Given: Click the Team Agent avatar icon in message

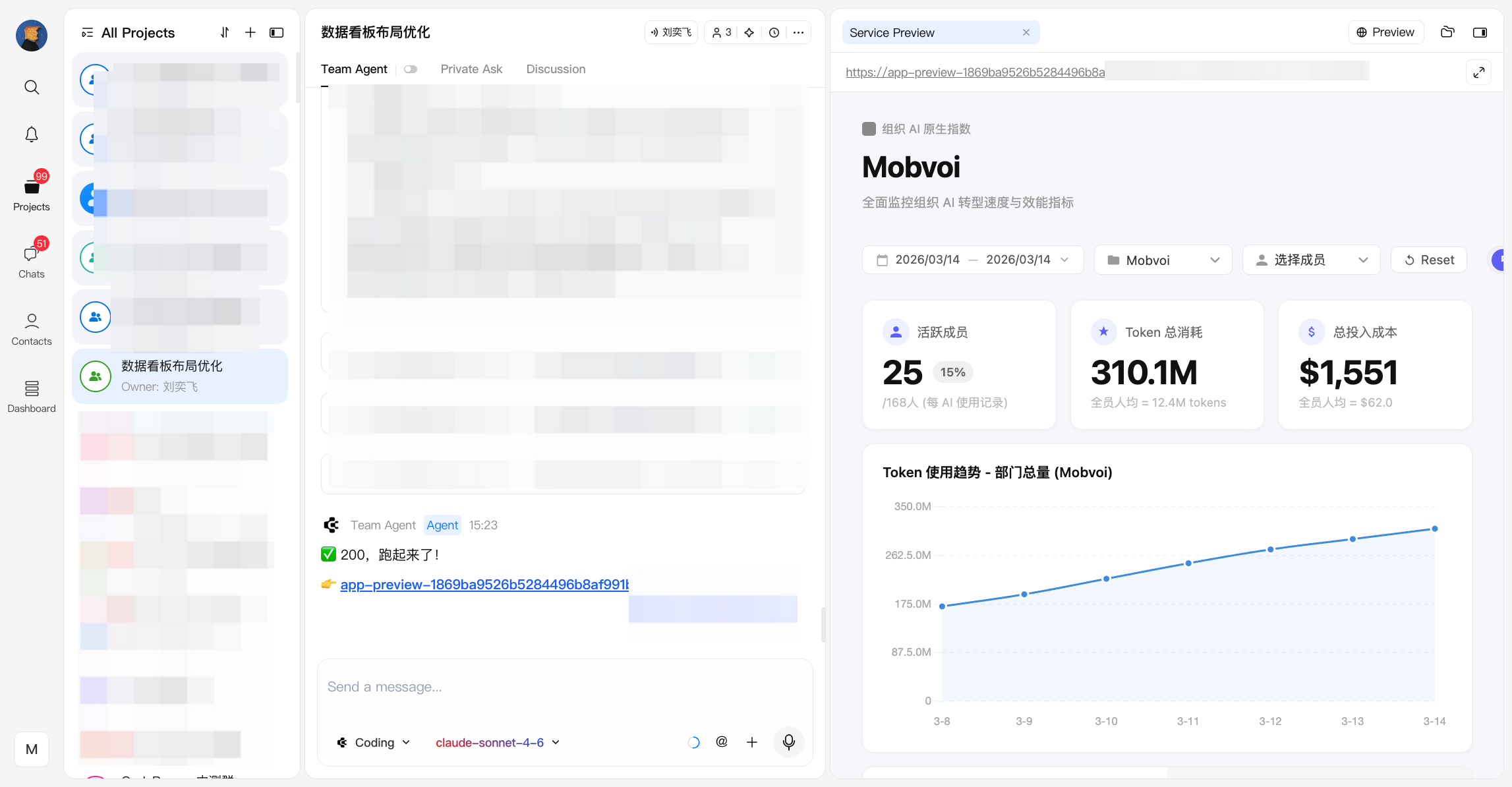Looking at the screenshot, I should 331,525.
